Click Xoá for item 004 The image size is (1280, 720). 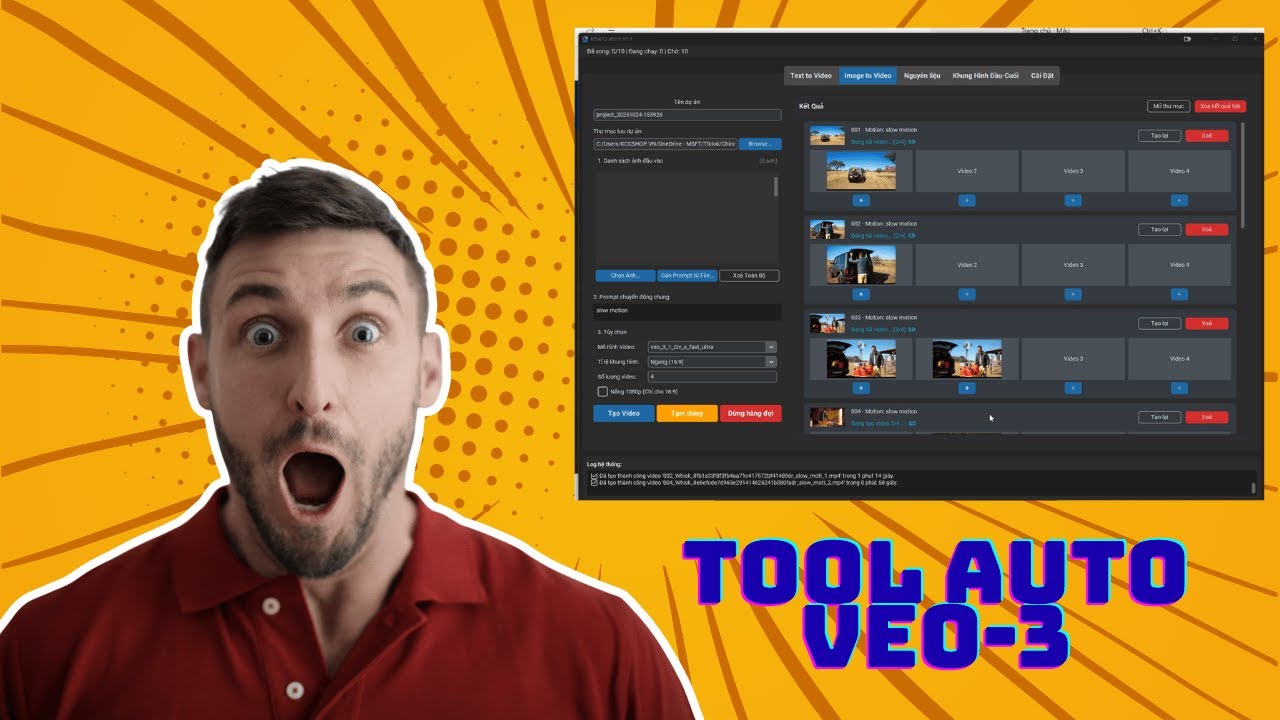point(1207,417)
